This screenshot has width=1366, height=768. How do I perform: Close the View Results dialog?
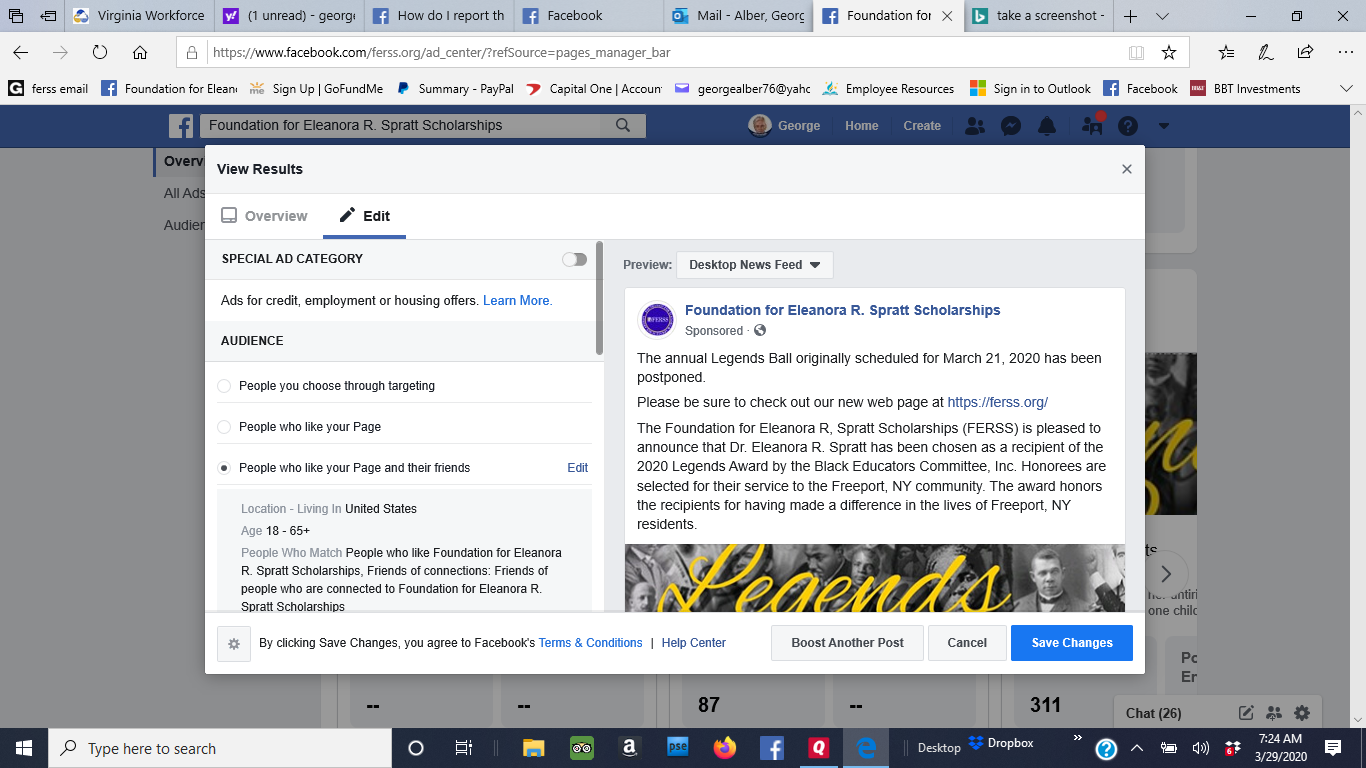(1127, 169)
